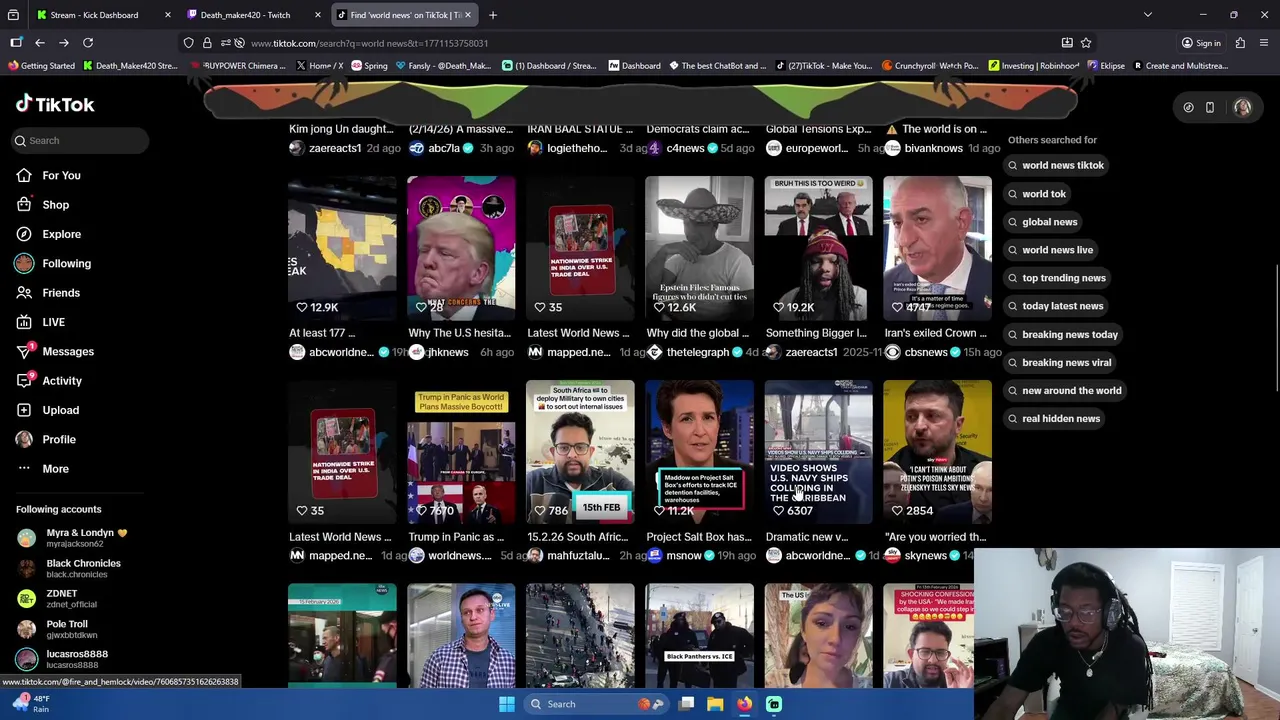Select the 'world news live' suggestion
The image size is (1280, 720).
(1051, 250)
